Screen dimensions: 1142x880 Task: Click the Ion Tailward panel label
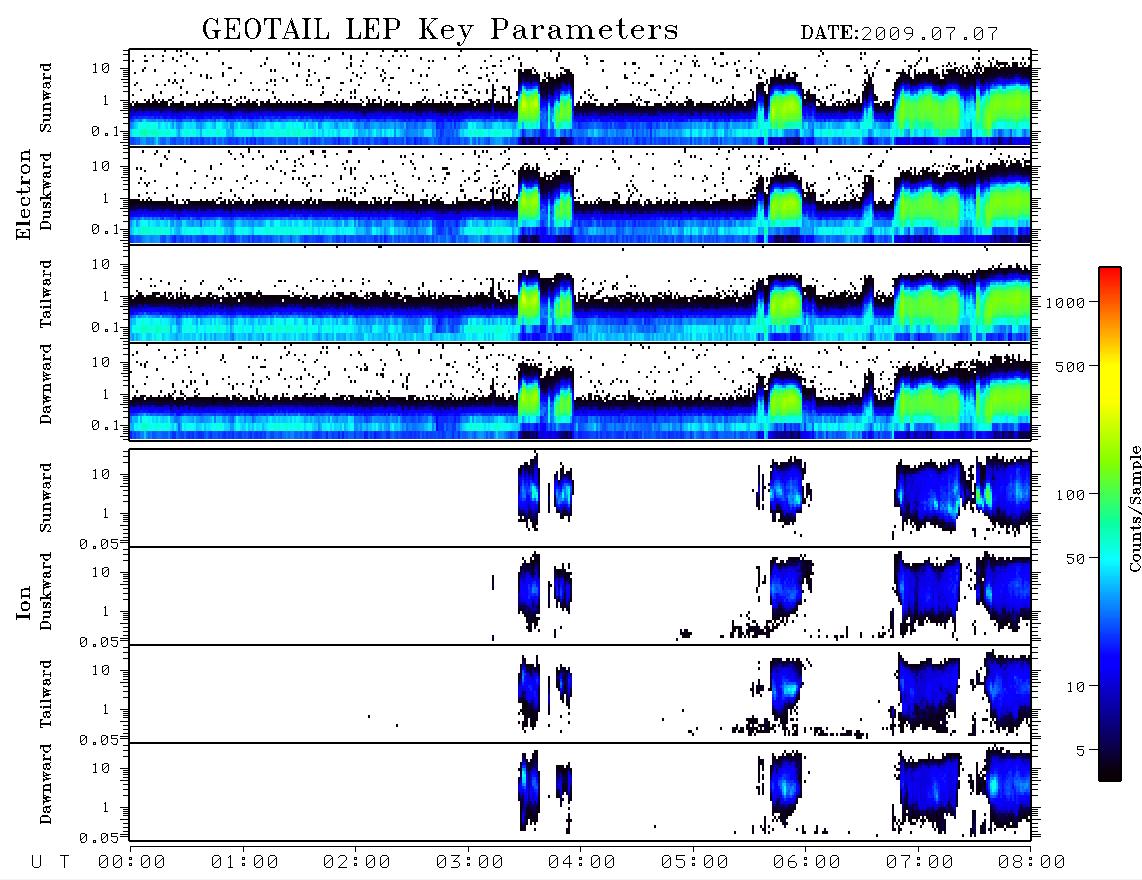(x=46, y=694)
